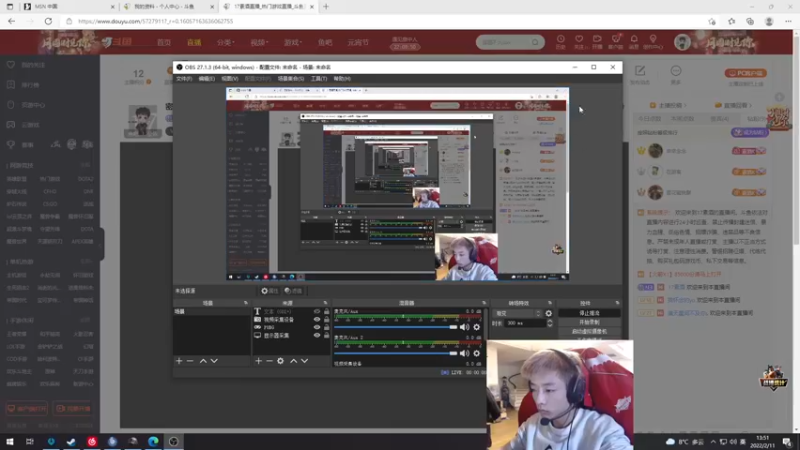Open scene transition settings gear icon

tap(548, 313)
